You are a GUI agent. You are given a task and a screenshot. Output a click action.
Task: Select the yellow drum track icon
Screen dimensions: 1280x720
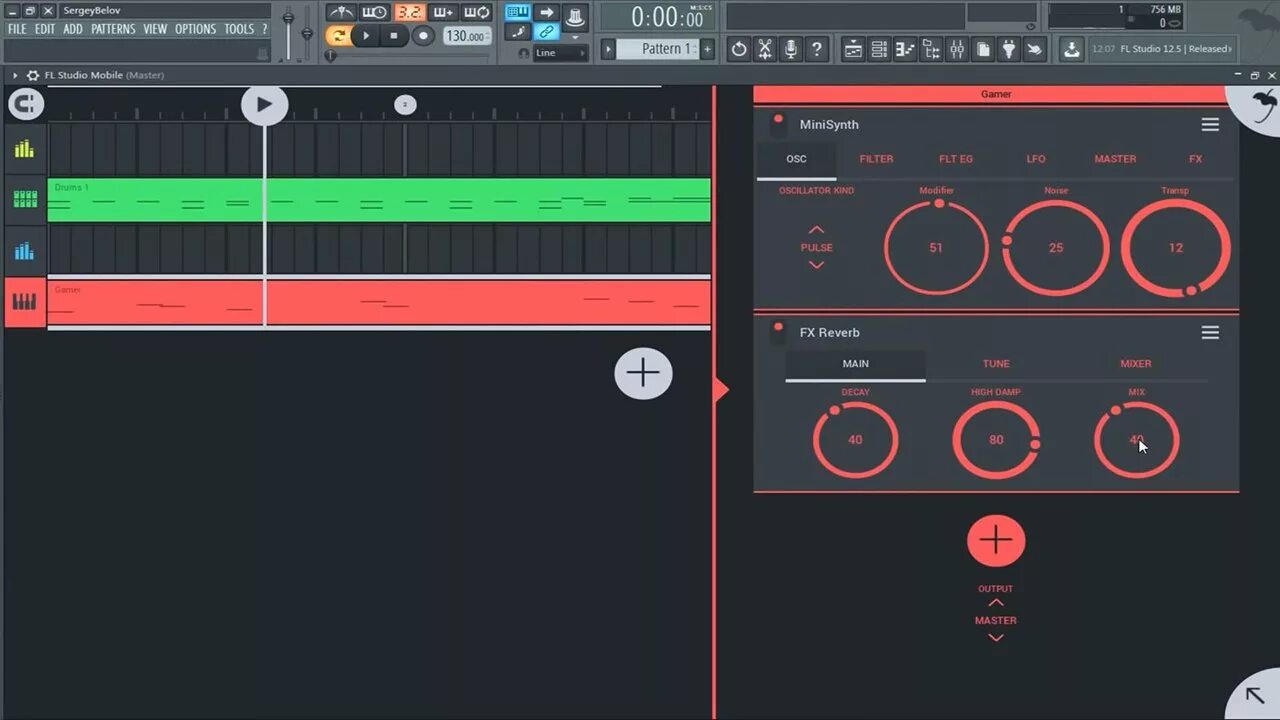click(x=24, y=149)
